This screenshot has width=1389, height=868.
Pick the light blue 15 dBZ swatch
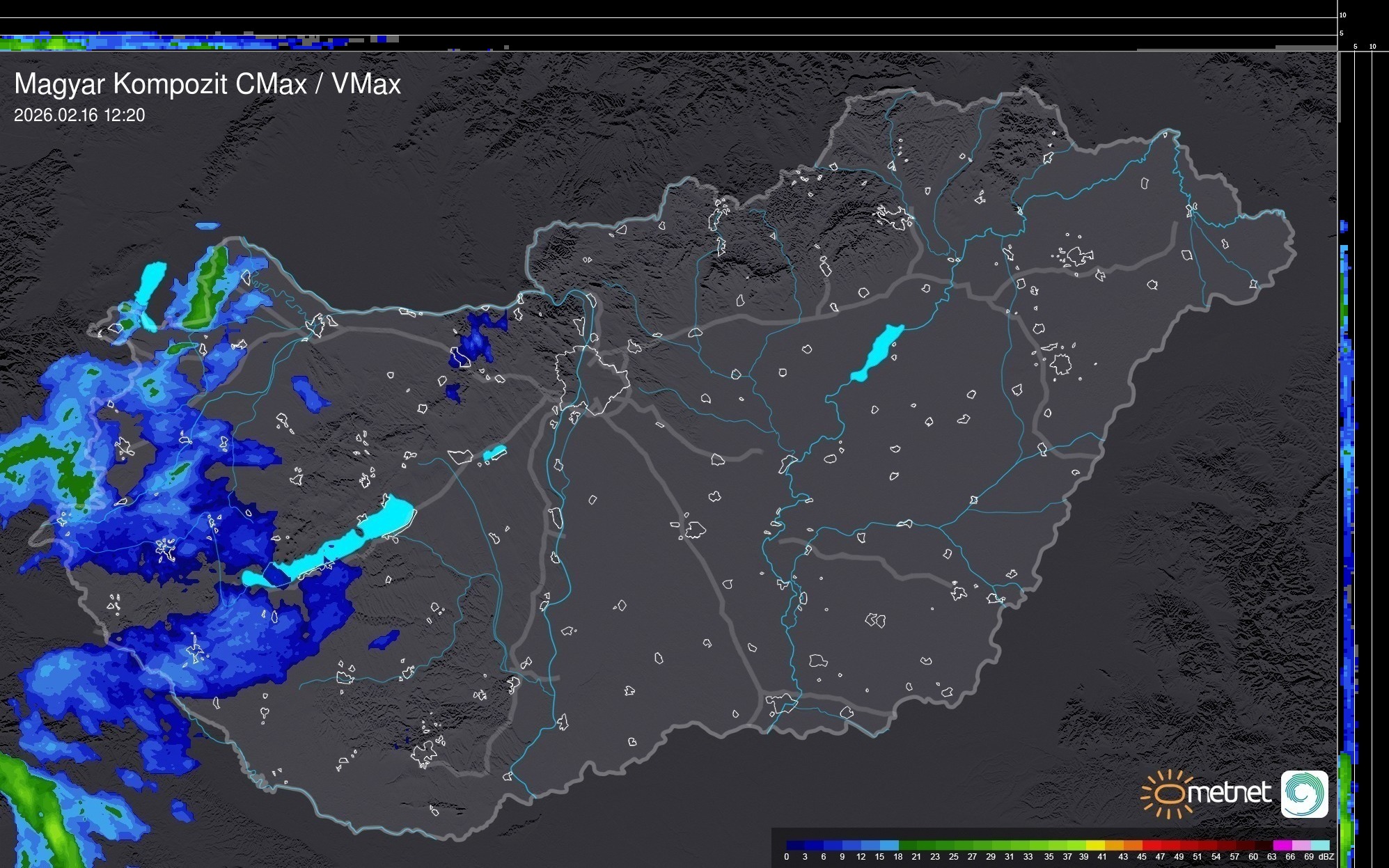pos(888,845)
